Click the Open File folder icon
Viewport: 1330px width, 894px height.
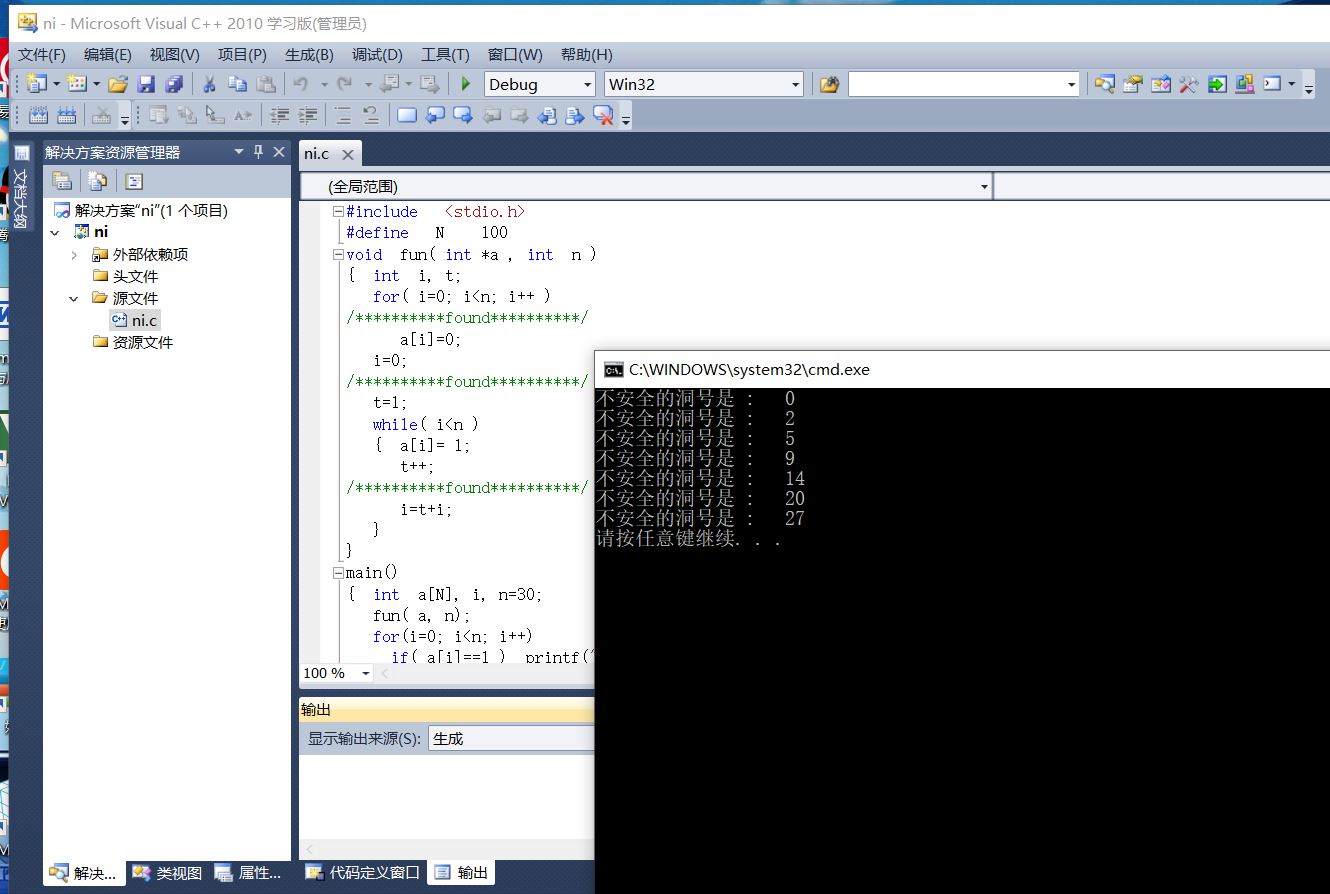point(118,84)
